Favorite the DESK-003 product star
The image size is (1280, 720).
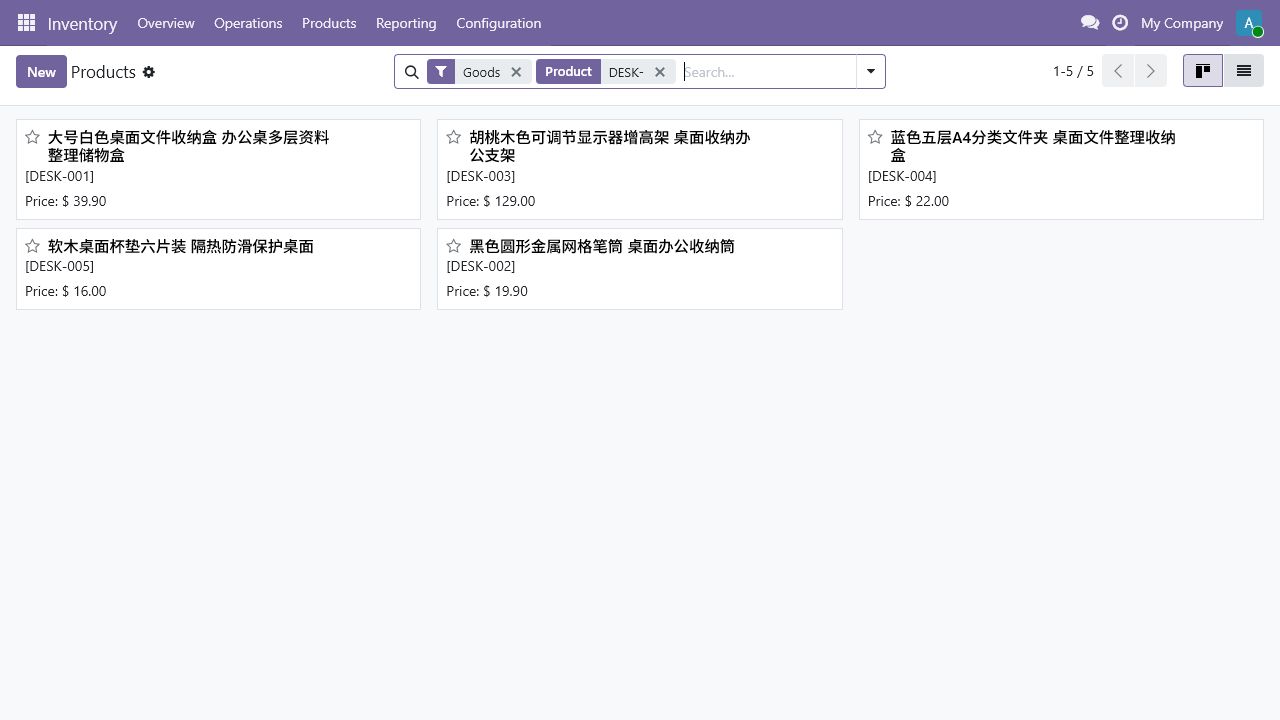coord(453,137)
